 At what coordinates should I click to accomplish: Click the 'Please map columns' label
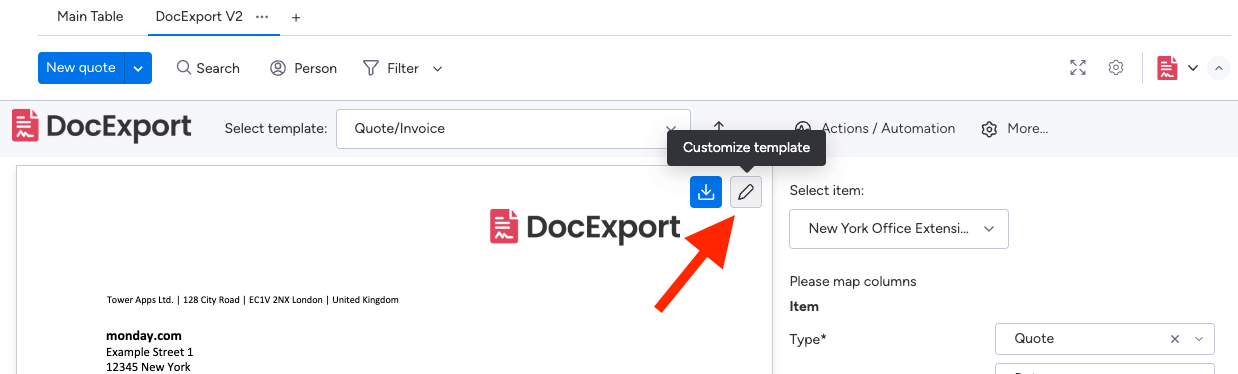click(853, 281)
